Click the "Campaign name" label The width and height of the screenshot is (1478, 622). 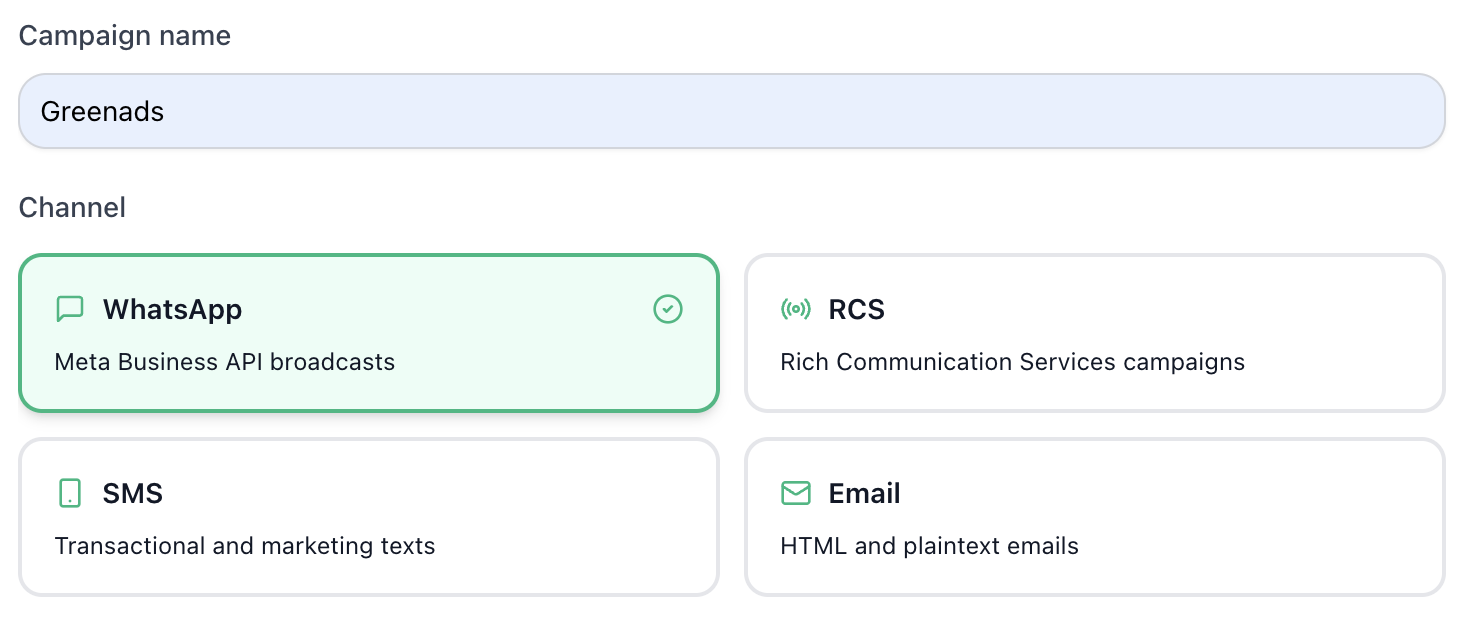click(125, 36)
